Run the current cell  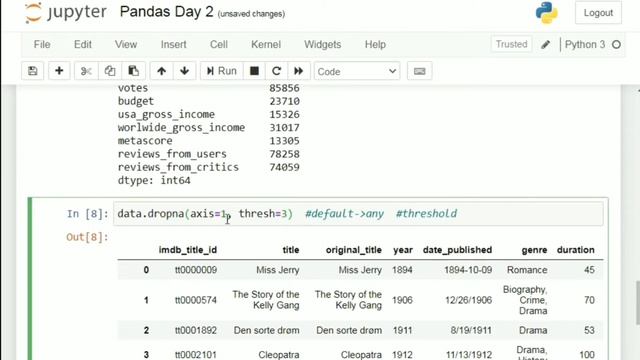(222, 71)
